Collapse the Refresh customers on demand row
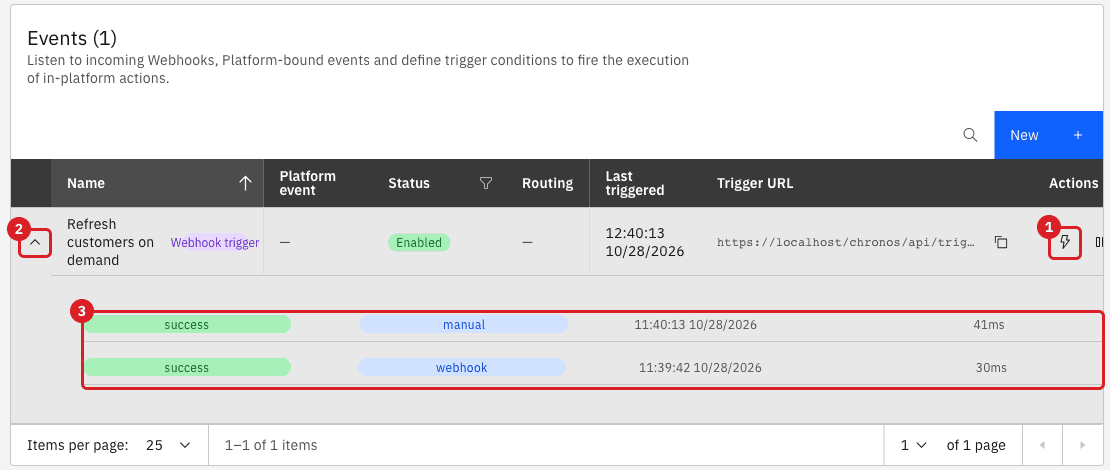Viewport: 1110px width, 470px height. pos(35,243)
